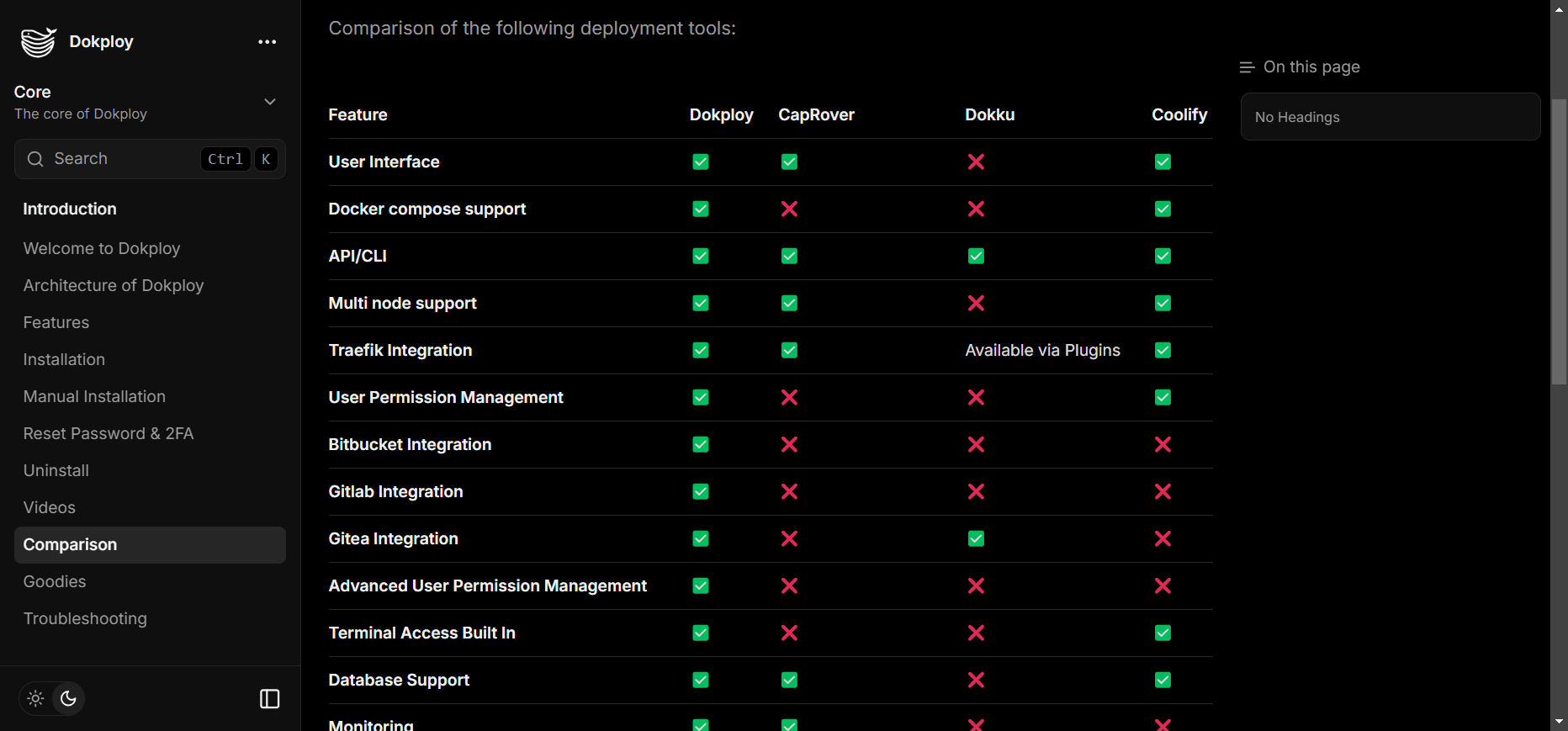The height and width of the screenshot is (731, 1568).
Task: Click Docker compose support feature label
Action: (427, 209)
